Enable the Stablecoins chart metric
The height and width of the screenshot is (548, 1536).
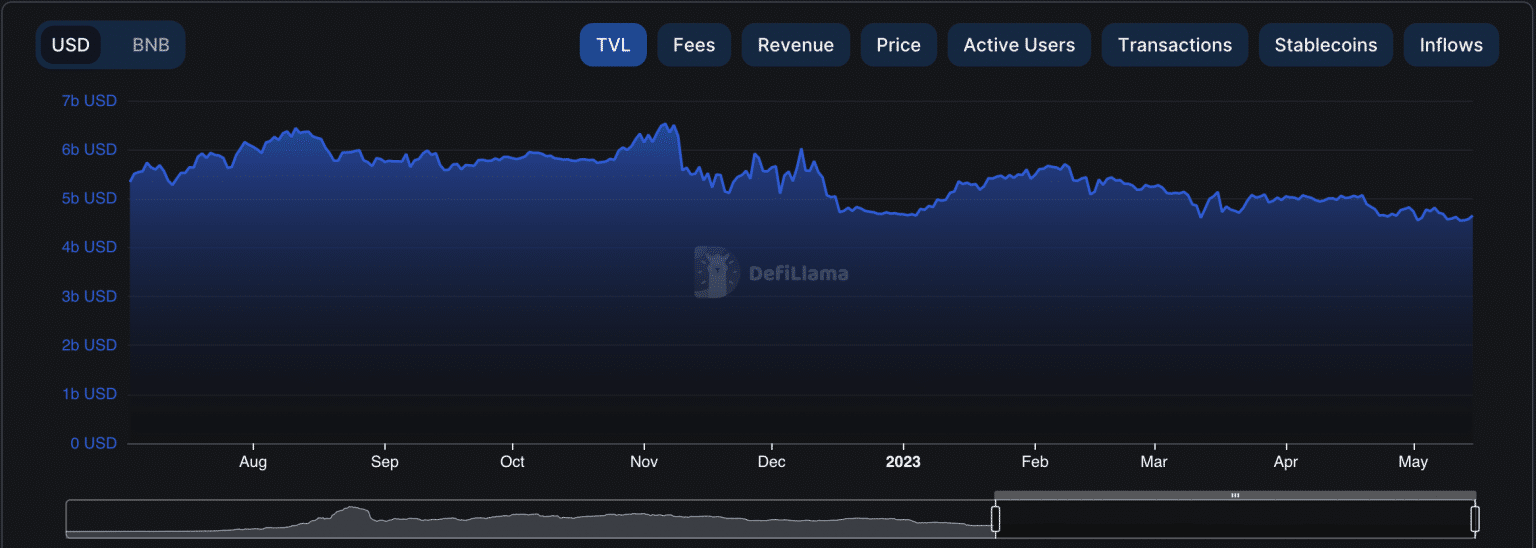(x=1325, y=45)
